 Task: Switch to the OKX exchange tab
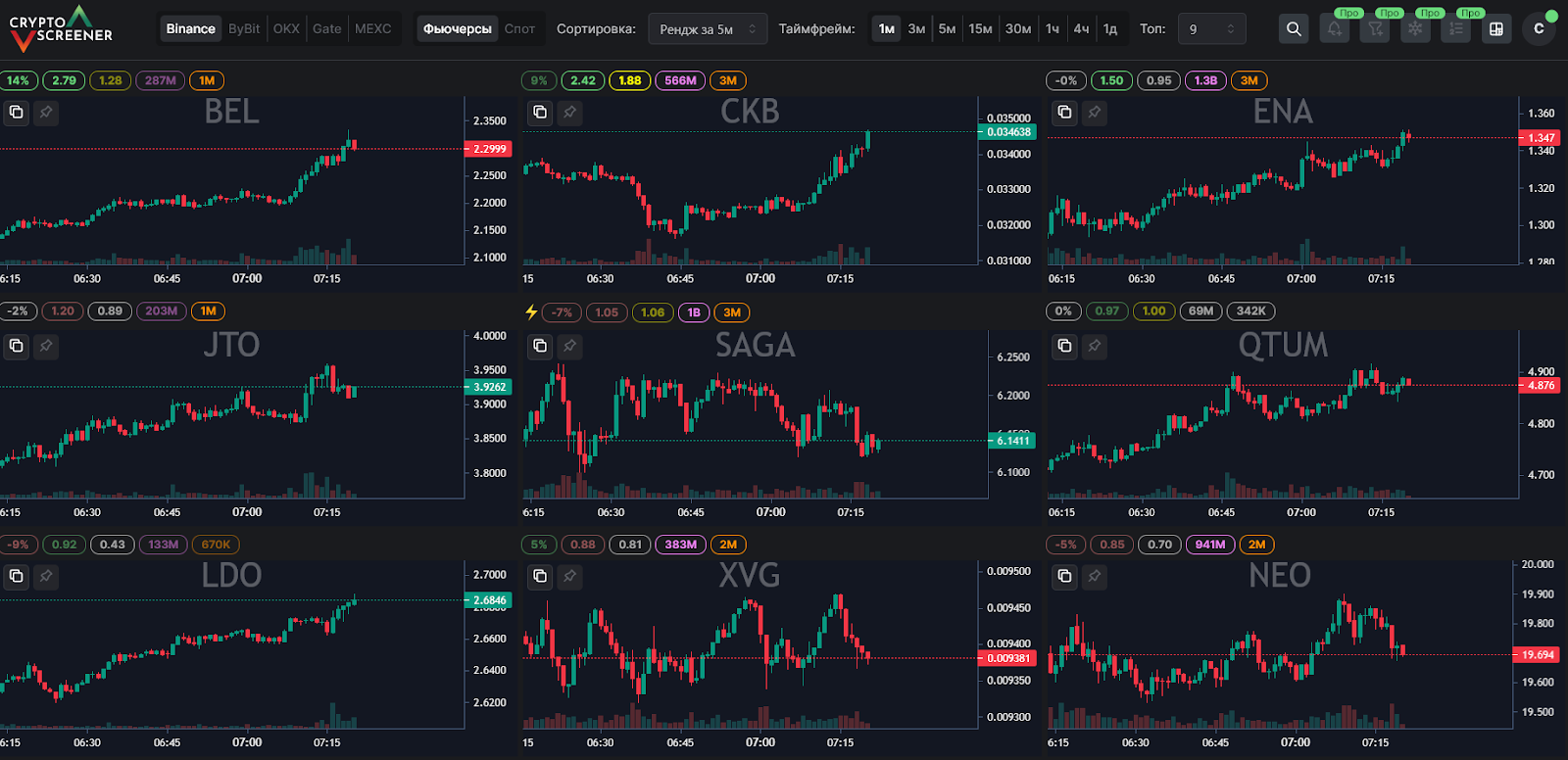pyautogui.click(x=286, y=29)
